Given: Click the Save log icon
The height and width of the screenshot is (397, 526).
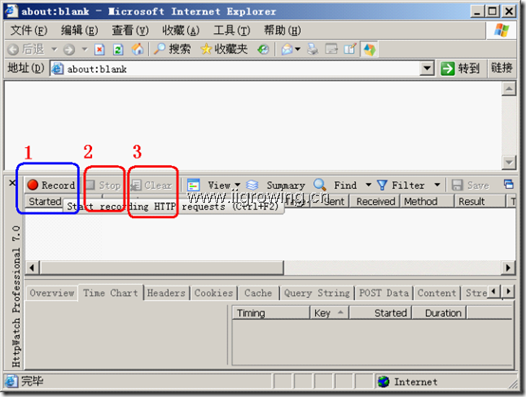Looking at the screenshot, I should tap(457, 185).
